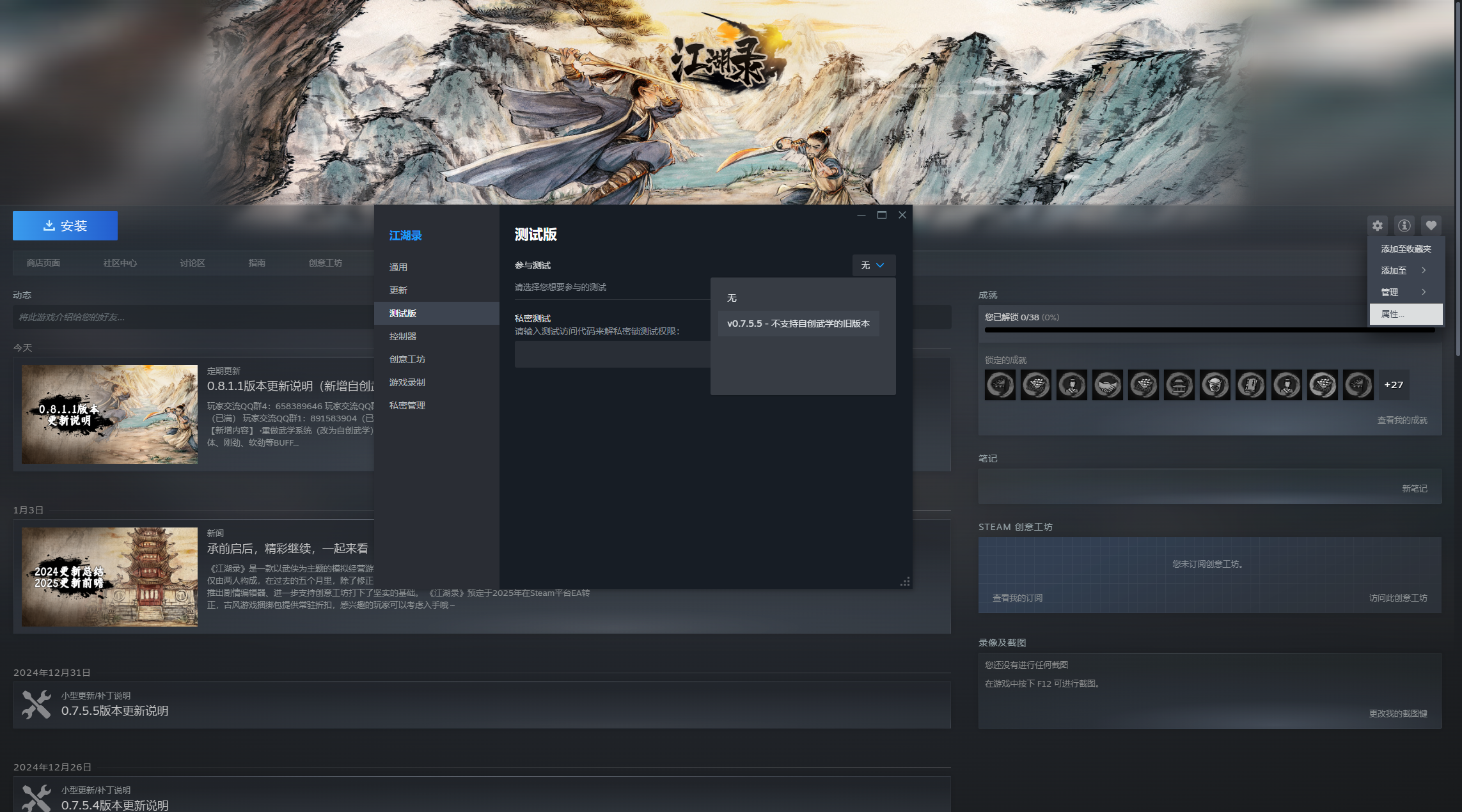Image resolution: width=1462 pixels, height=812 pixels.
Task: Choose 无 in the beta list
Action: [732, 298]
